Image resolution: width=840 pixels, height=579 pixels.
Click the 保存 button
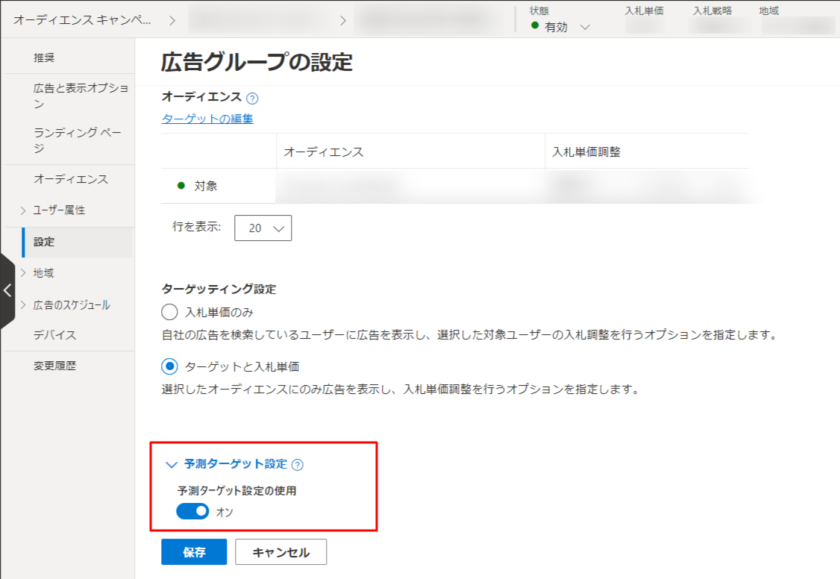(194, 552)
